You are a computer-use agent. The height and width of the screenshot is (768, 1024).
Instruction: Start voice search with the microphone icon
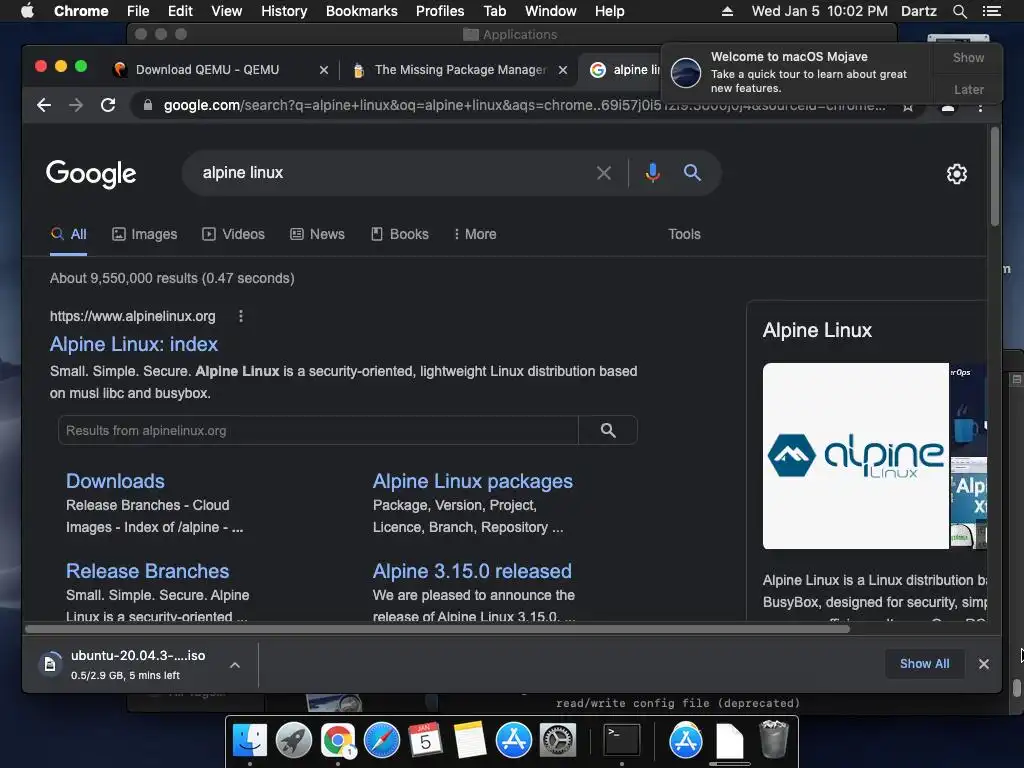coord(652,173)
